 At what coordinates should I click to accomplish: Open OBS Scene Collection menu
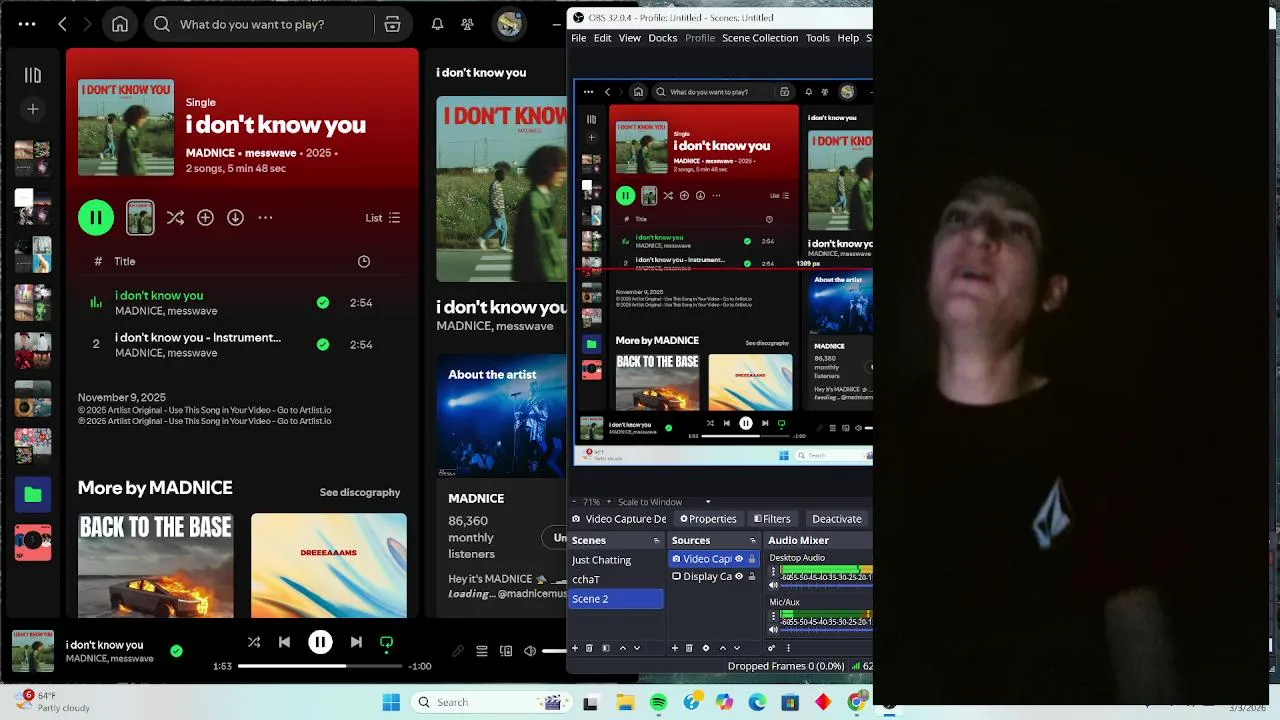point(760,38)
